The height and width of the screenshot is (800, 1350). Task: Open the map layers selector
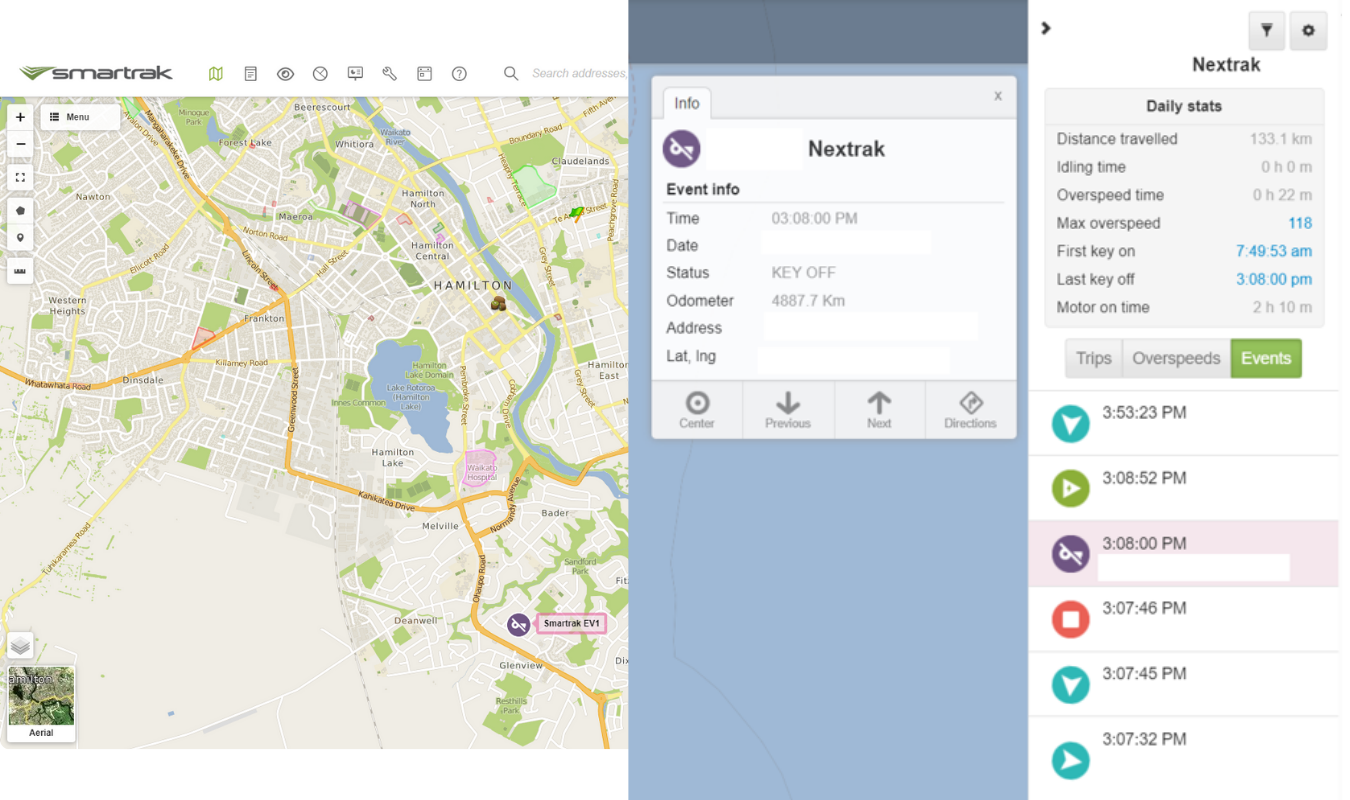pos(21,645)
